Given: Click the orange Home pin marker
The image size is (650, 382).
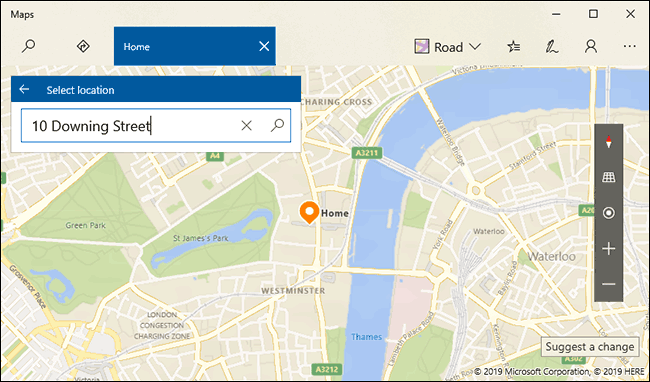Looking at the screenshot, I should [309, 213].
